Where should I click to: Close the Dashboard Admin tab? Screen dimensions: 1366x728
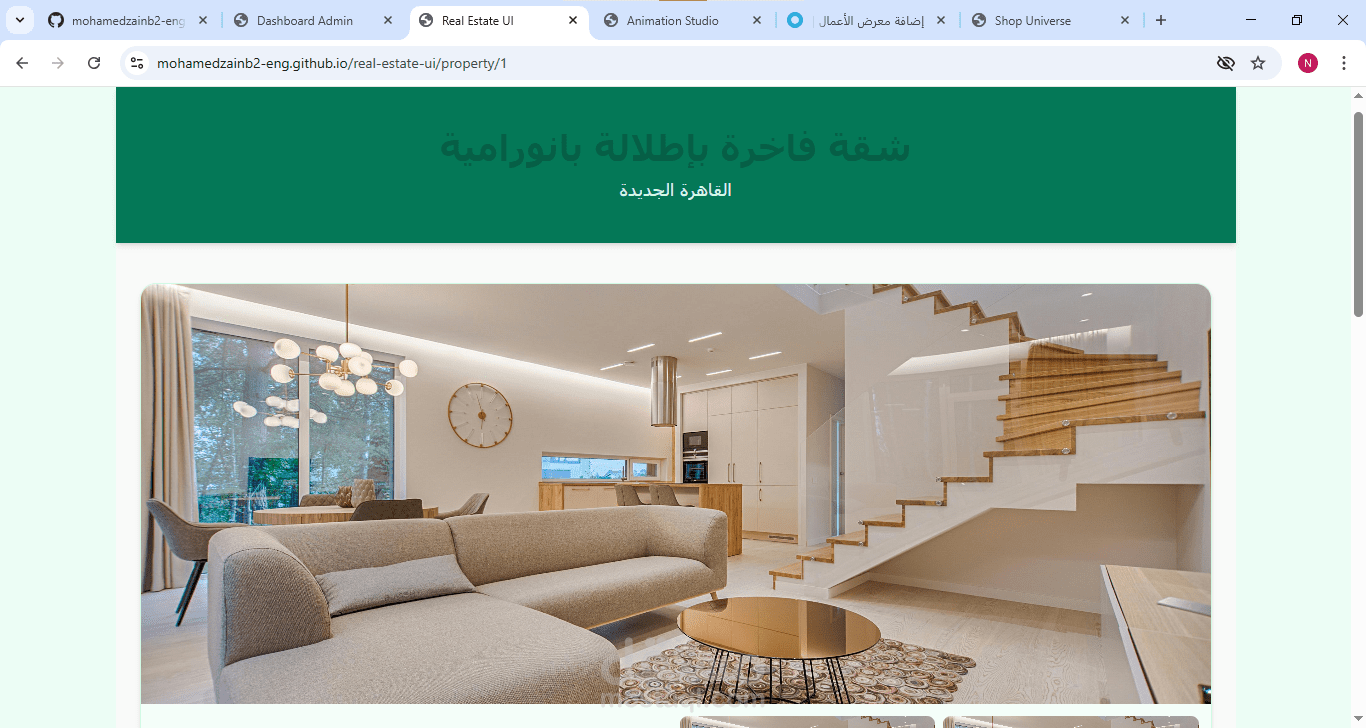point(388,20)
